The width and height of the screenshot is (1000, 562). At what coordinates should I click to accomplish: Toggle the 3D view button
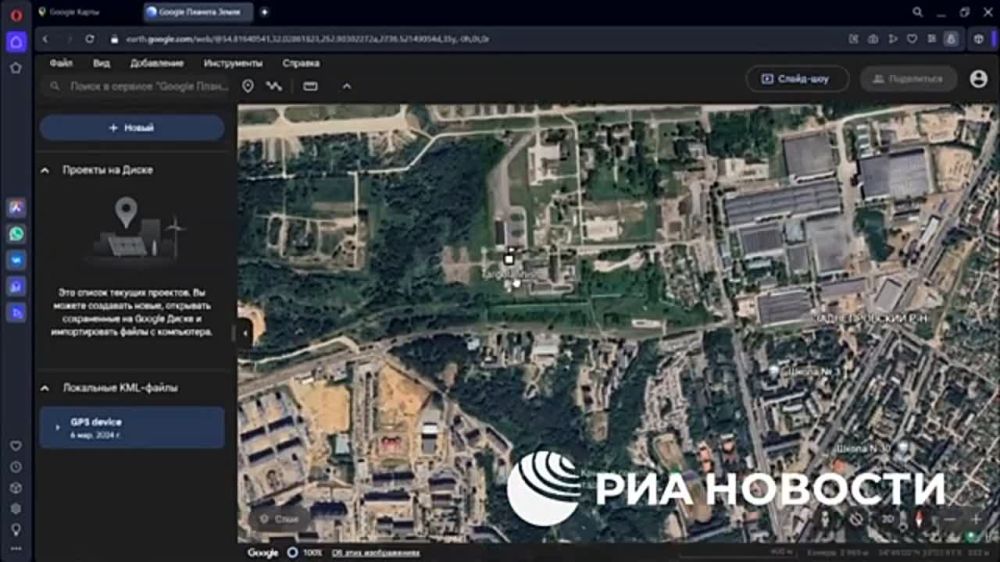pyautogui.click(x=888, y=519)
